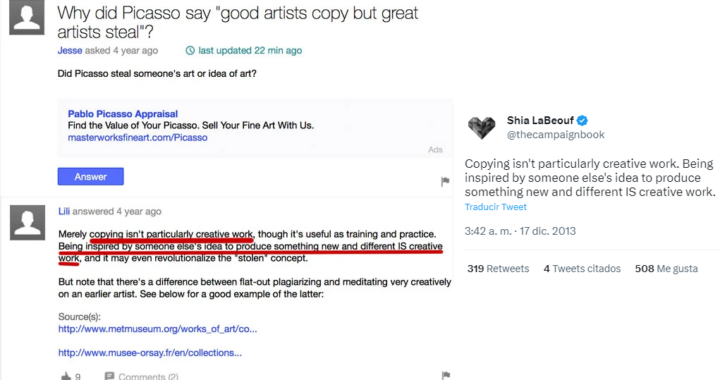720x380 pixels.
Task: Flag Lili's answer using bottom flag icon
Action: pyautogui.click(x=445, y=375)
